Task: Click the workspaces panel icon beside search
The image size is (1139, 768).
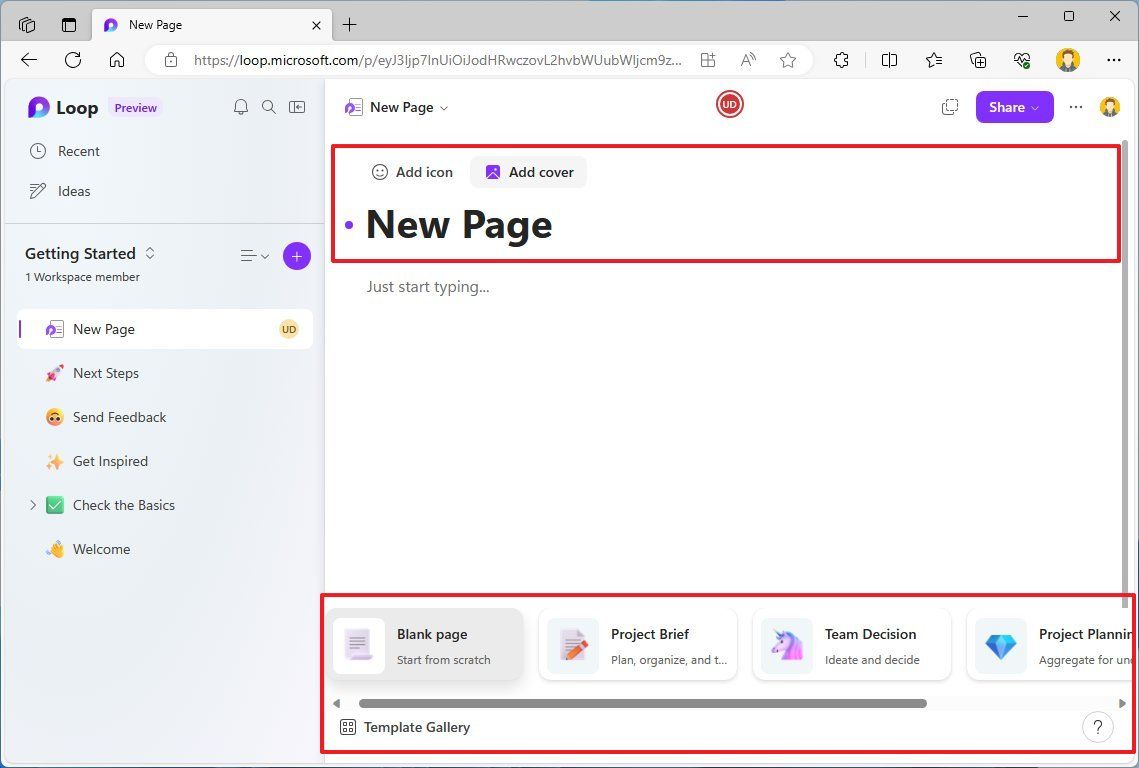Action: [x=297, y=106]
